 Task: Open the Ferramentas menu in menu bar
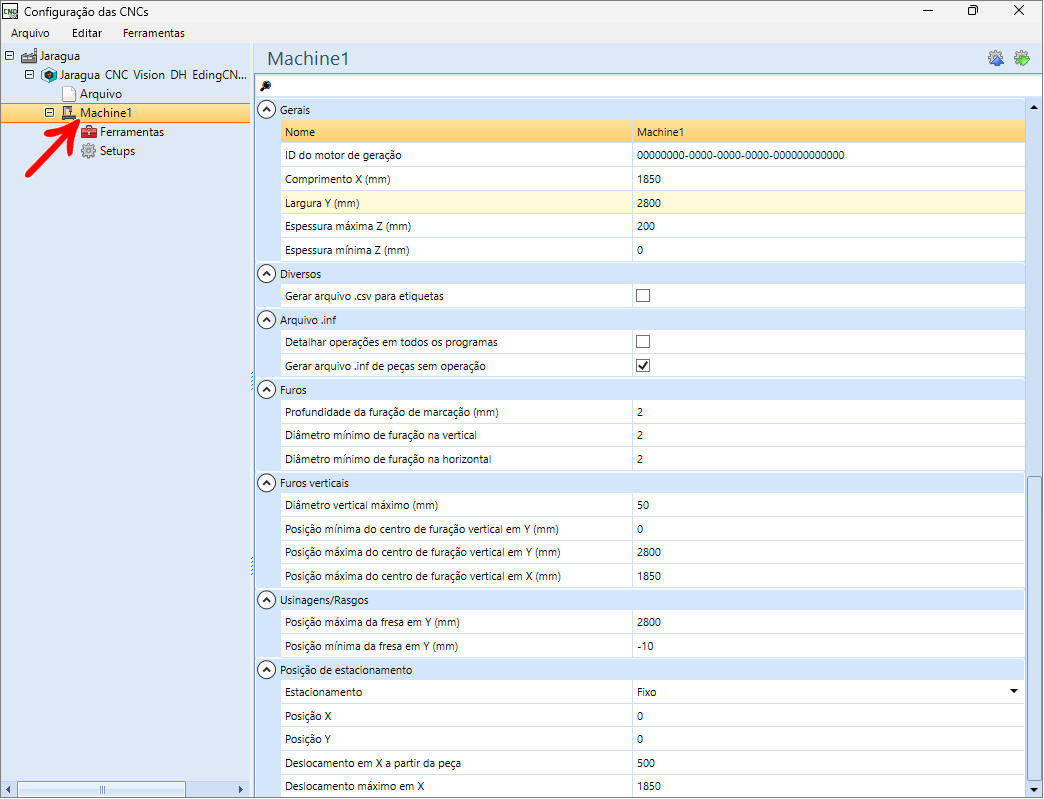pos(153,33)
